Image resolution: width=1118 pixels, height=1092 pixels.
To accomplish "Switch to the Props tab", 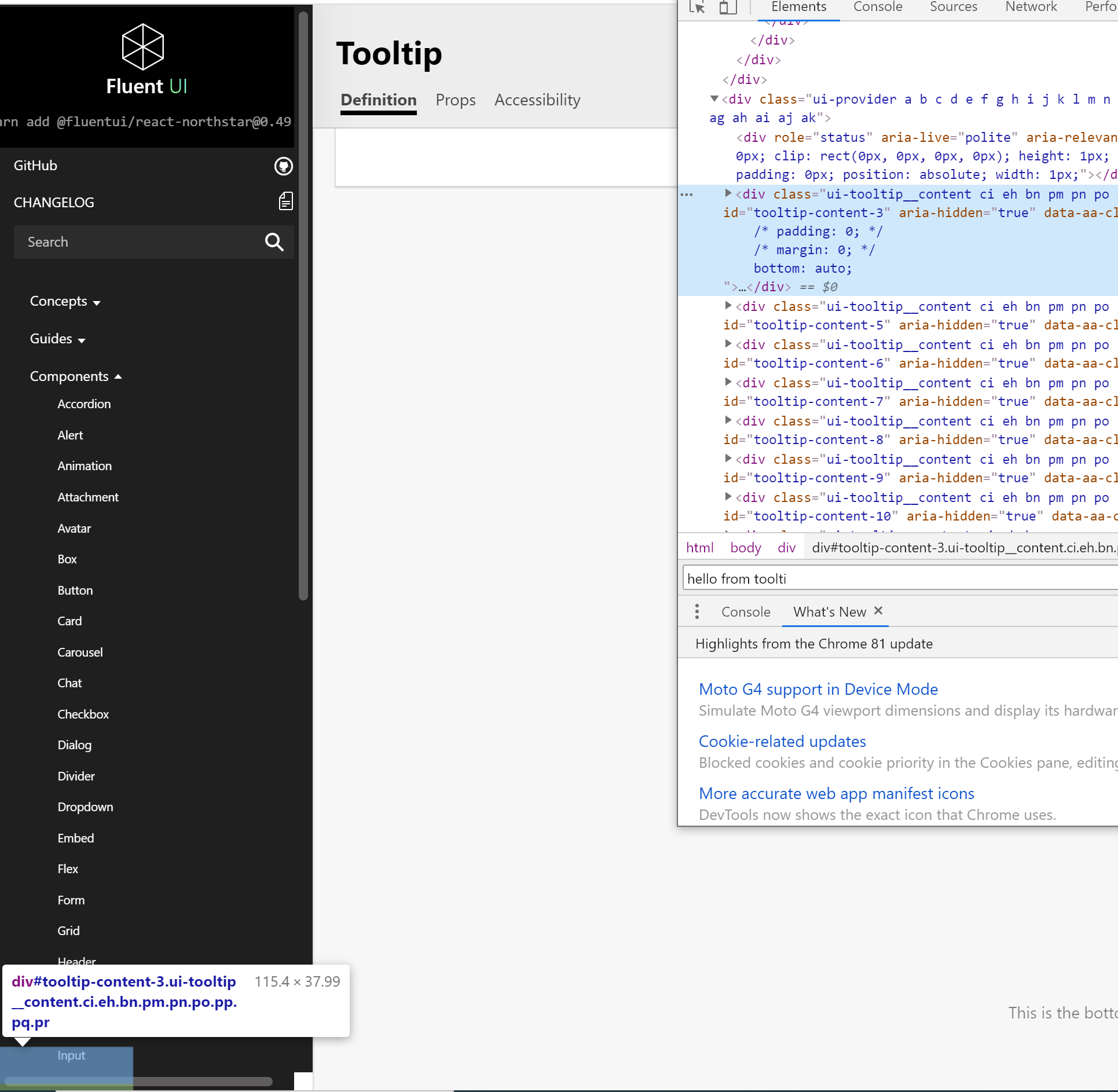I will tap(455, 100).
